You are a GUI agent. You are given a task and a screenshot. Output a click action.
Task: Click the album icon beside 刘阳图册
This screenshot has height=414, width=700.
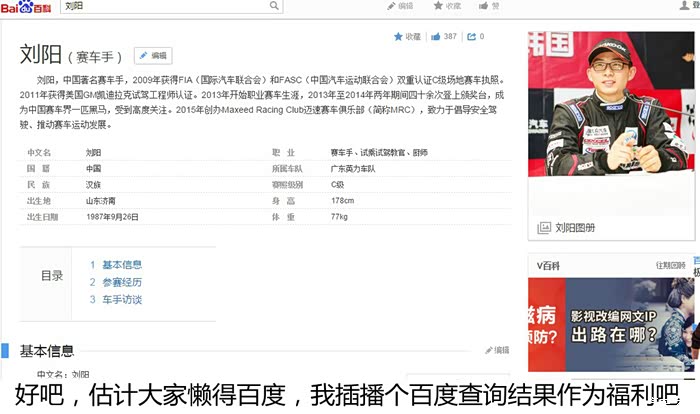click(544, 228)
